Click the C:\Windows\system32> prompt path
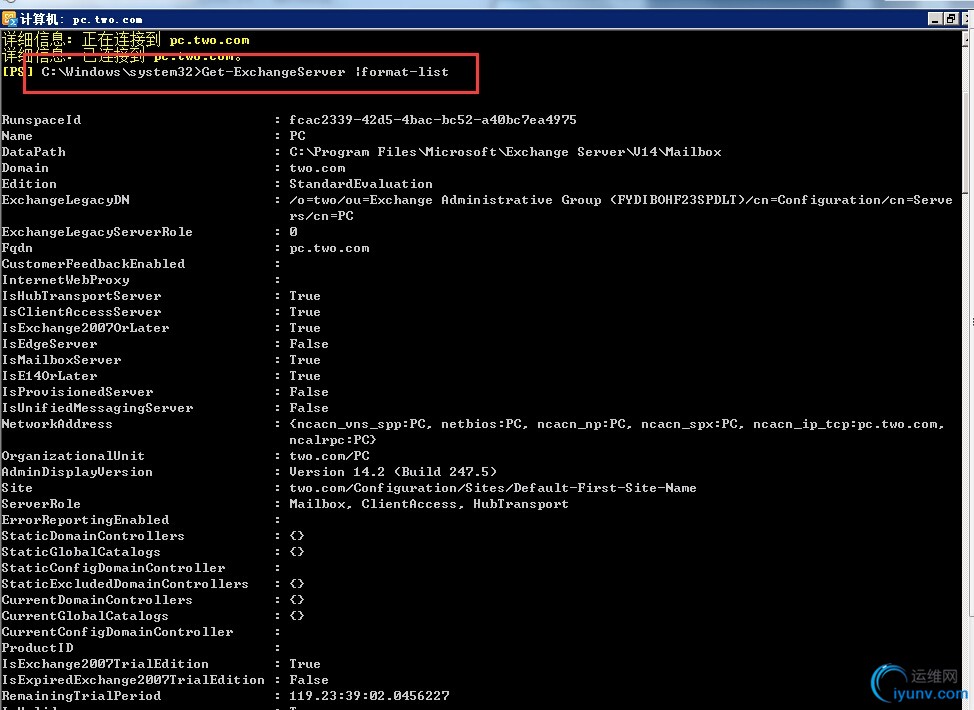Viewport: 974px width, 710px height. (121, 72)
